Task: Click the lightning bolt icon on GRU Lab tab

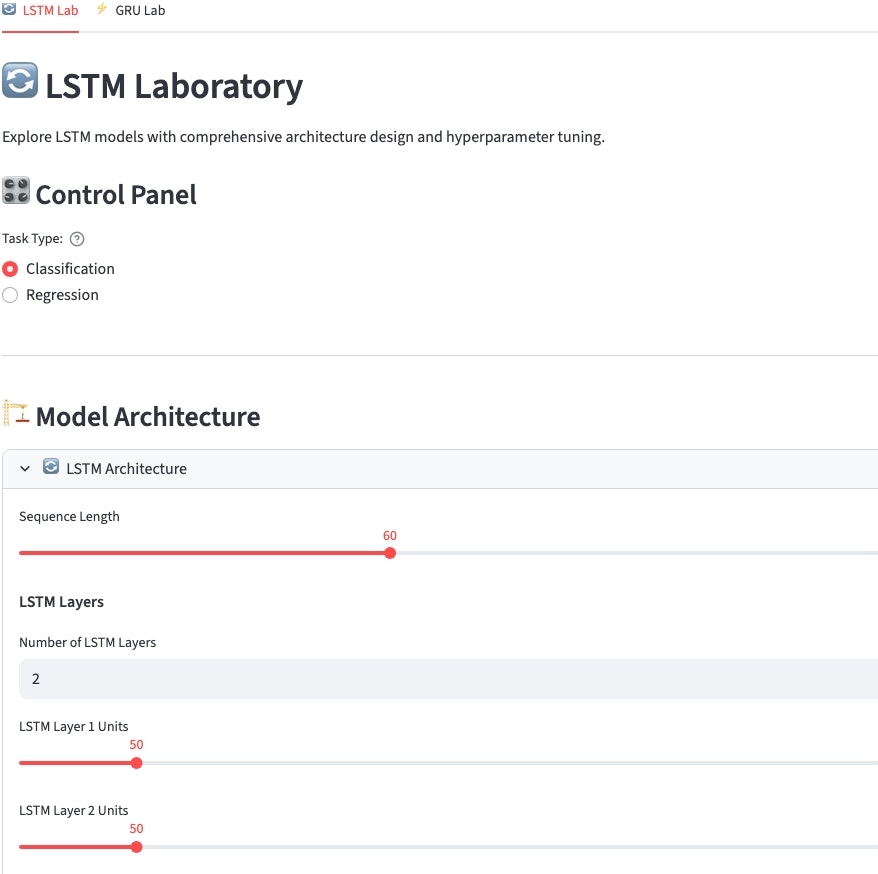Action: (x=102, y=9)
